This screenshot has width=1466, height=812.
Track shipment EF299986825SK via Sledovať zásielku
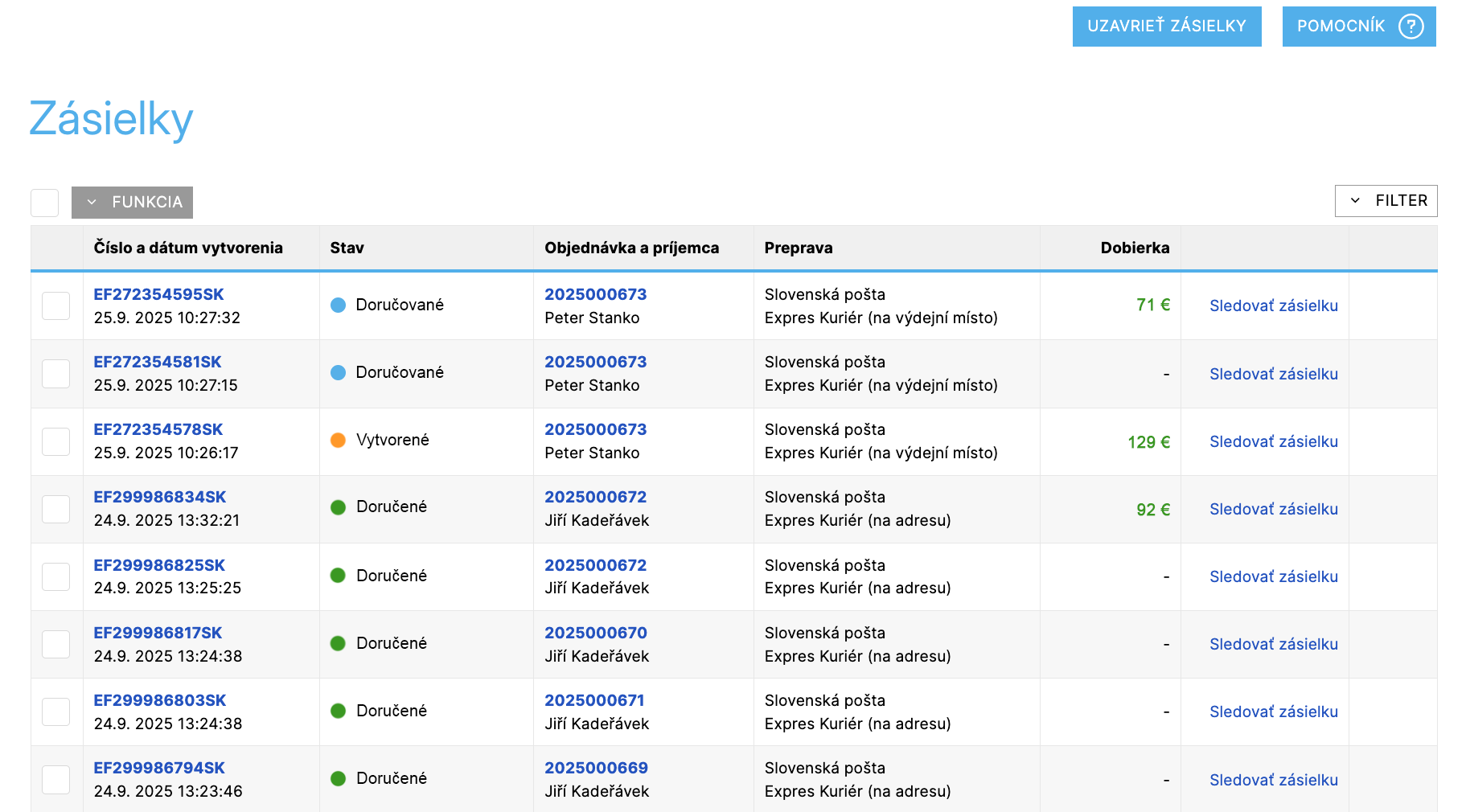coord(1274,576)
